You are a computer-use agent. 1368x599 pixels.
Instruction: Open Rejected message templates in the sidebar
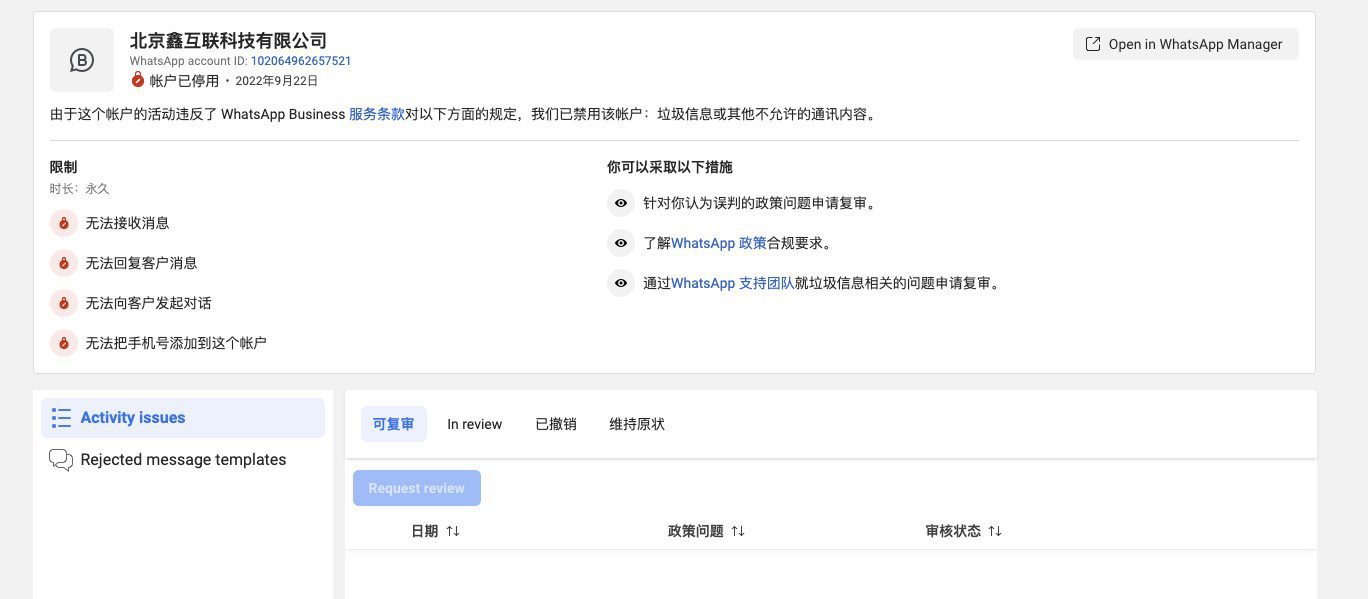[183, 460]
